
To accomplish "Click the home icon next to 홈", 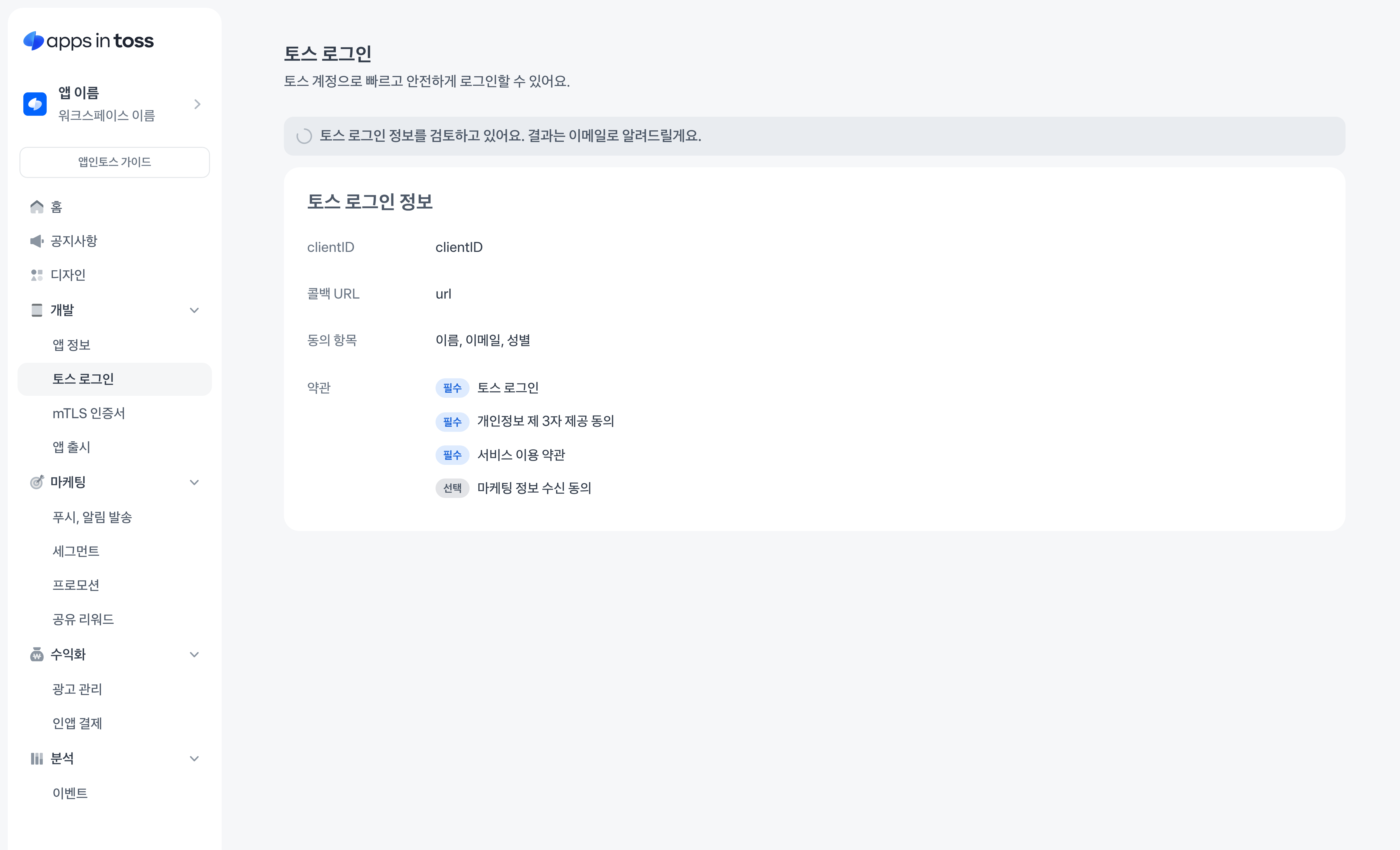I will click(x=37, y=207).
